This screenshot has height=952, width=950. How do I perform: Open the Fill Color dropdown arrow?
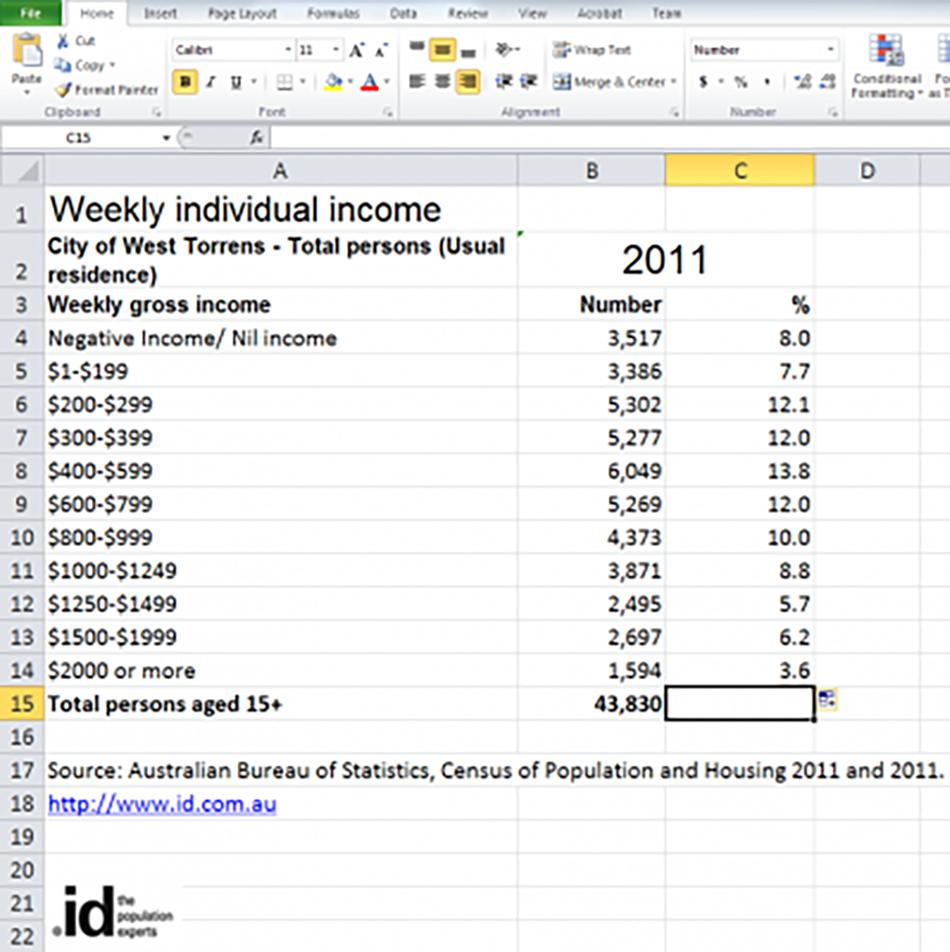point(350,81)
